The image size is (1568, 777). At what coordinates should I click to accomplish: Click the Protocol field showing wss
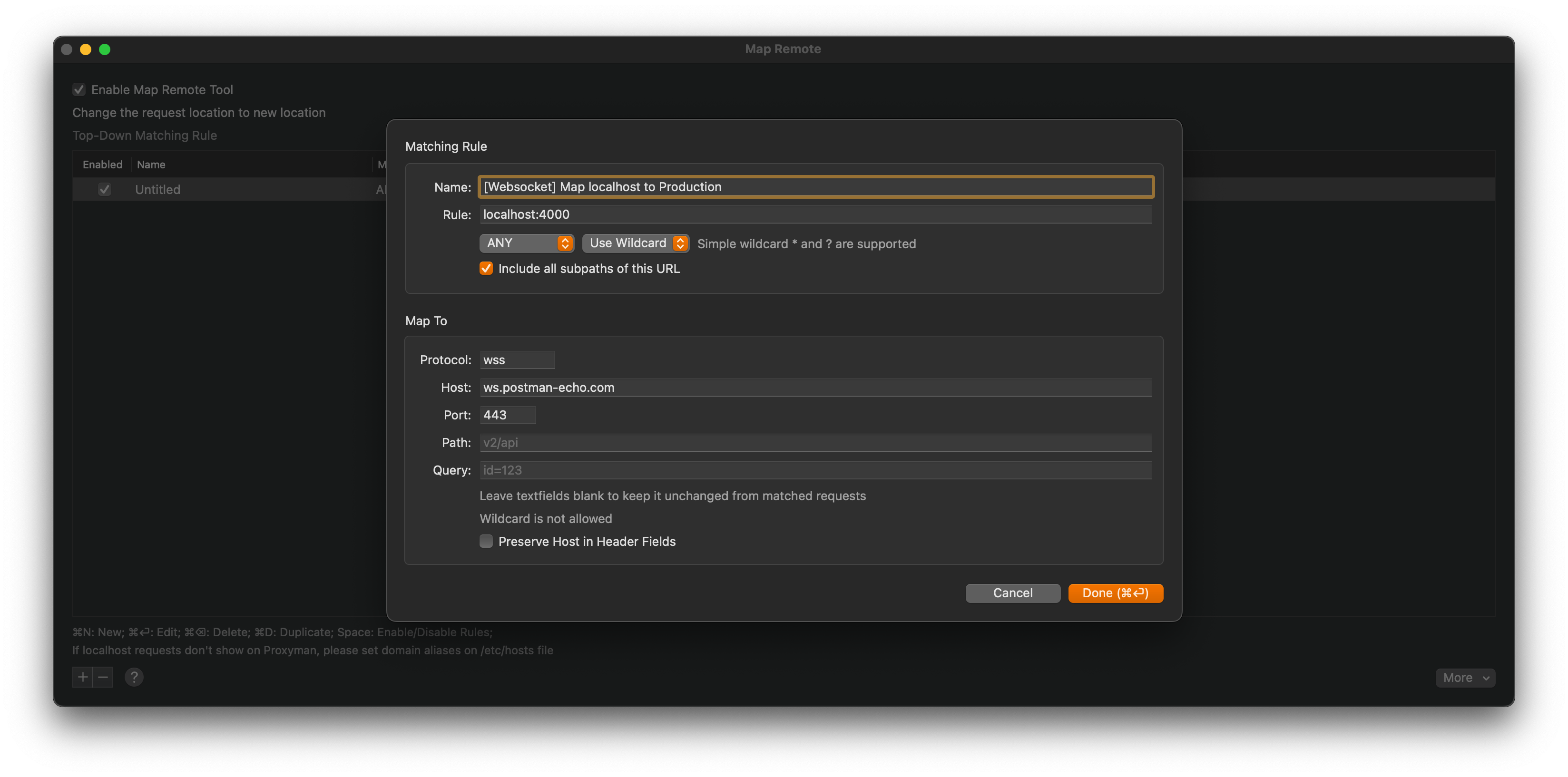click(517, 359)
